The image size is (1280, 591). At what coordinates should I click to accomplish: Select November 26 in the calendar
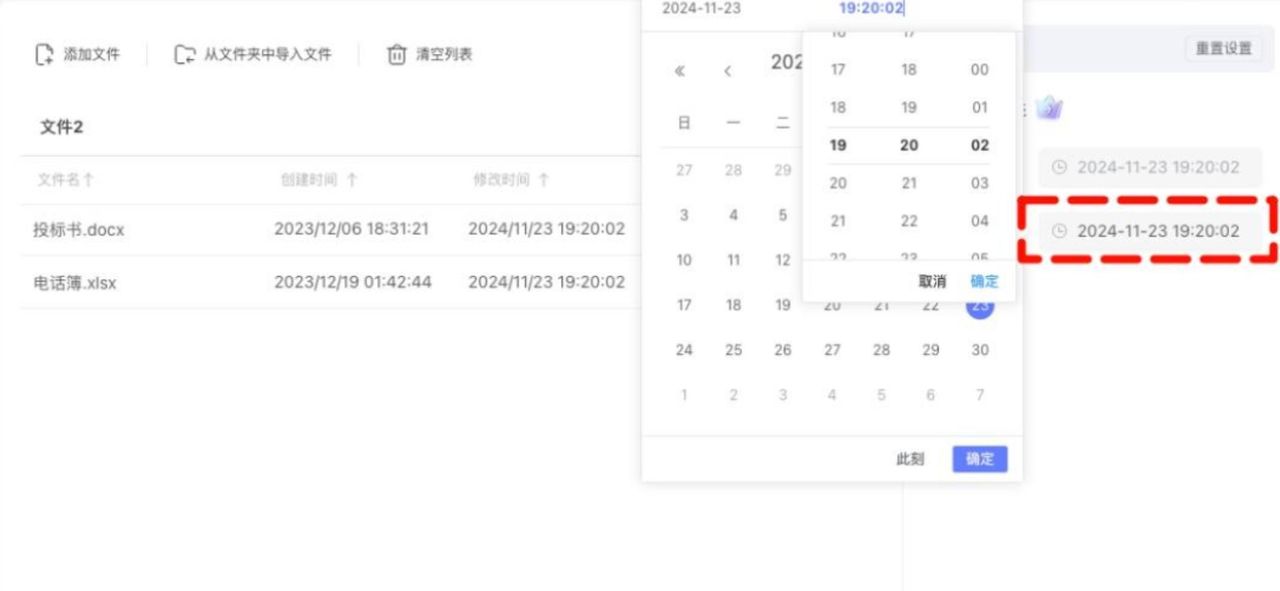pyautogui.click(x=783, y=350)
